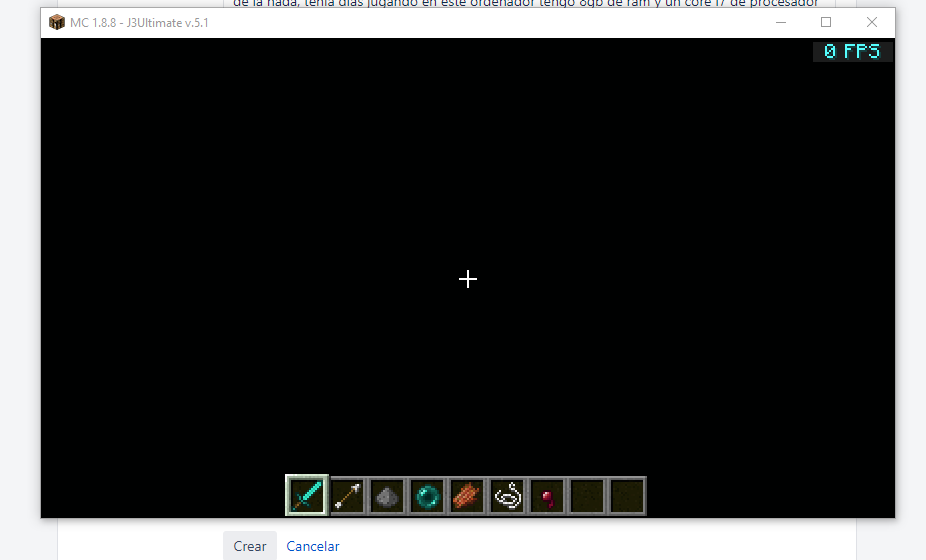Select the white string hotbar slot

point(507,496)
